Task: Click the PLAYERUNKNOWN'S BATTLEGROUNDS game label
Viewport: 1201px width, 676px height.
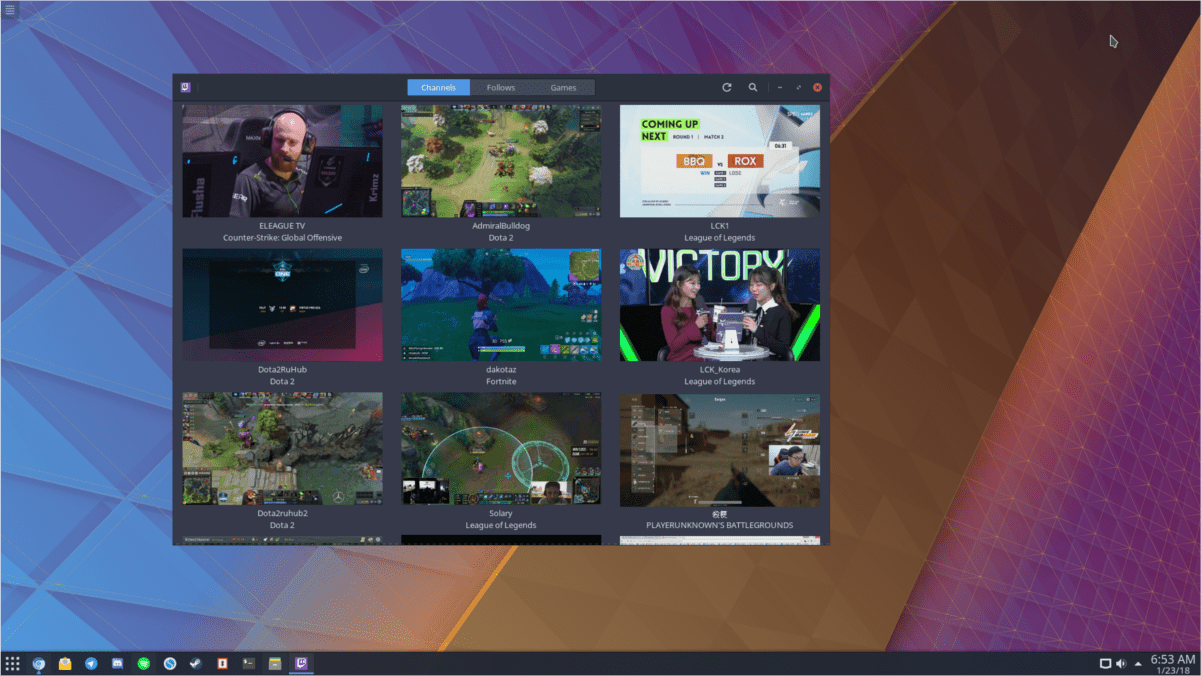Action: pos(719,525)
